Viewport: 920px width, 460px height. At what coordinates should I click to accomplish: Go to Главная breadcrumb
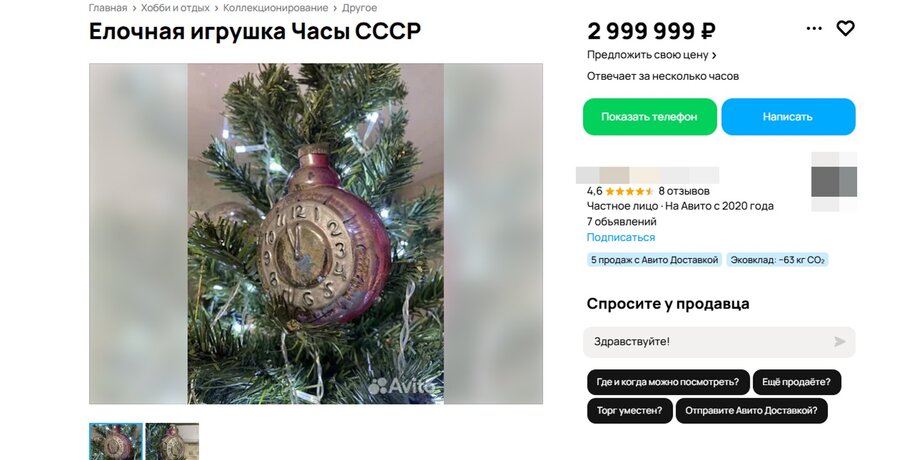click(x=108, y=8)
